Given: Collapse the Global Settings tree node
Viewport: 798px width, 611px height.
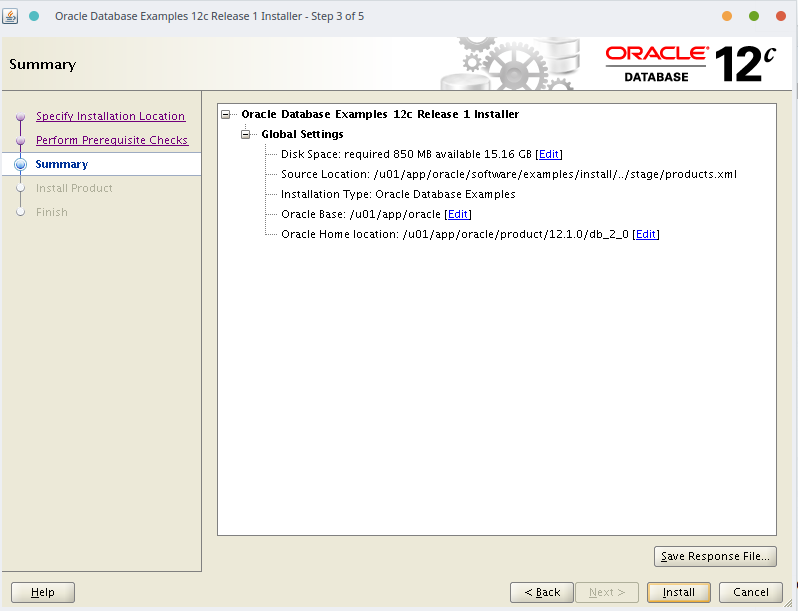Looking at the screenshot, I should click(246, 134).
